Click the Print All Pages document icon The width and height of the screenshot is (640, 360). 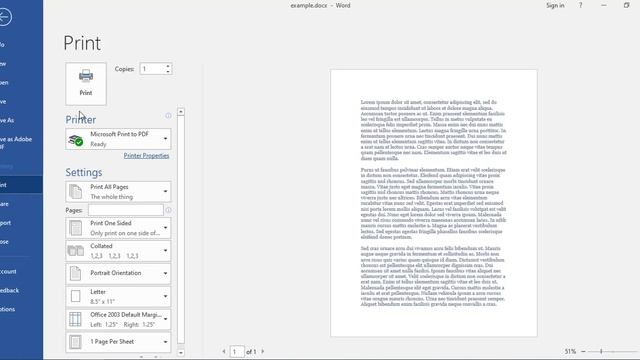76,192
